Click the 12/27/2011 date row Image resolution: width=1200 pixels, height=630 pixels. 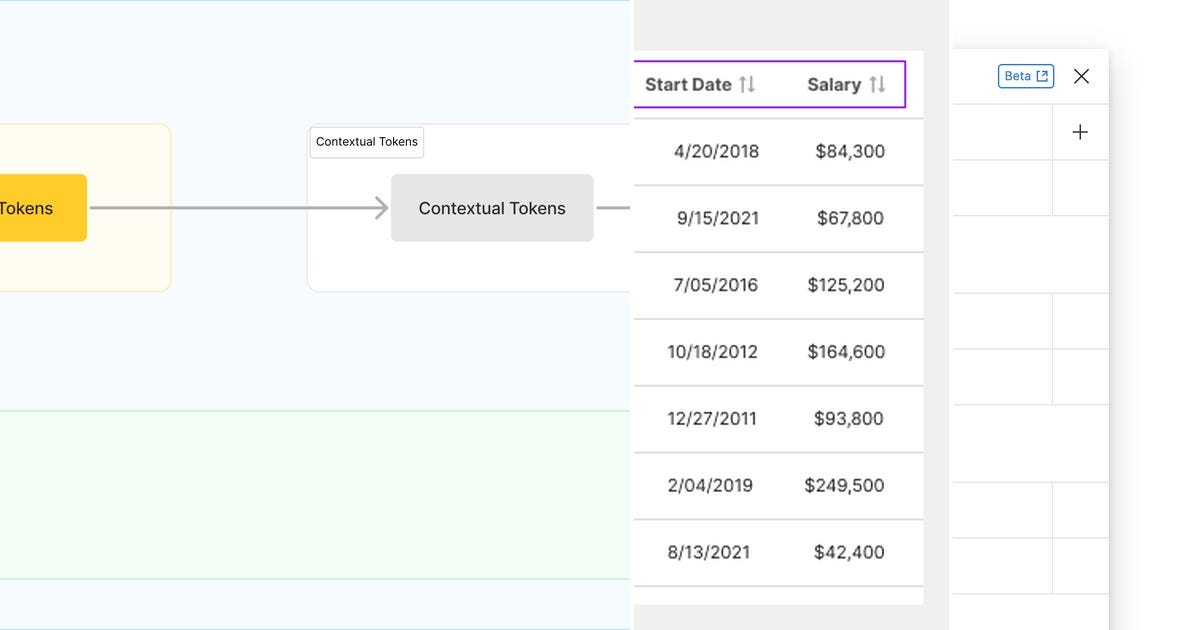[712, 419]
